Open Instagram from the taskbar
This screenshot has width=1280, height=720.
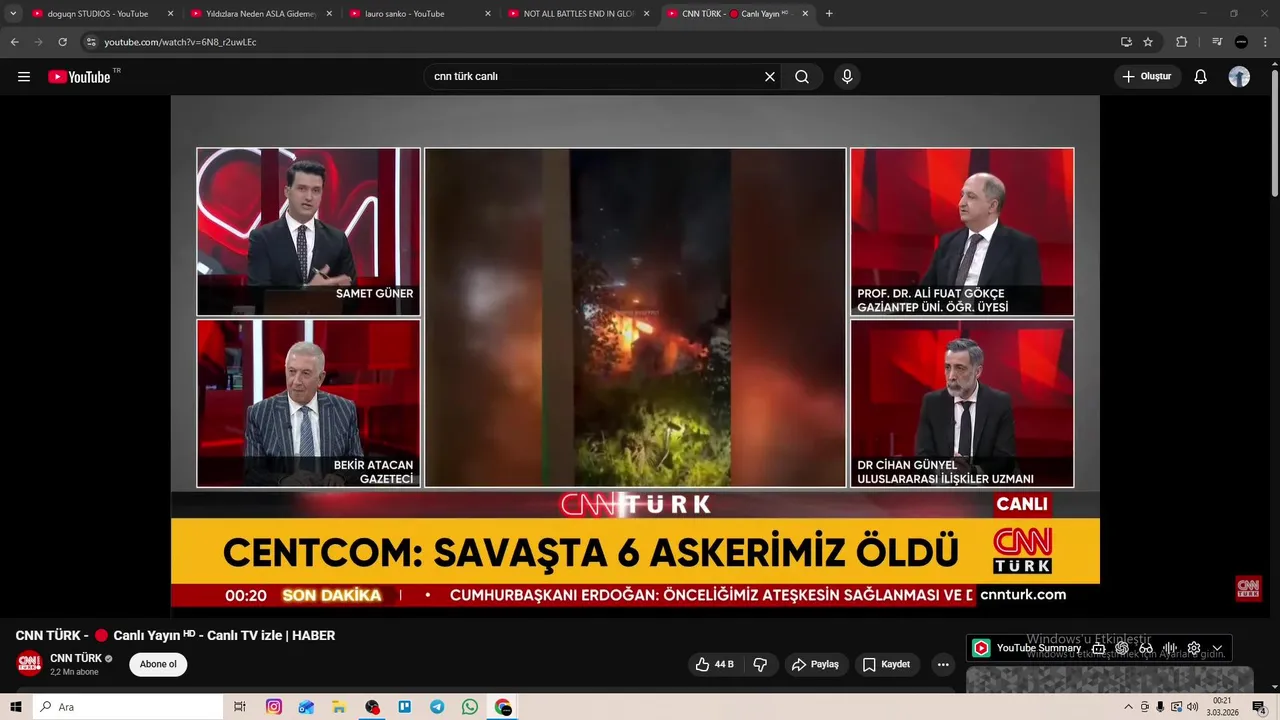pos(274,707)
